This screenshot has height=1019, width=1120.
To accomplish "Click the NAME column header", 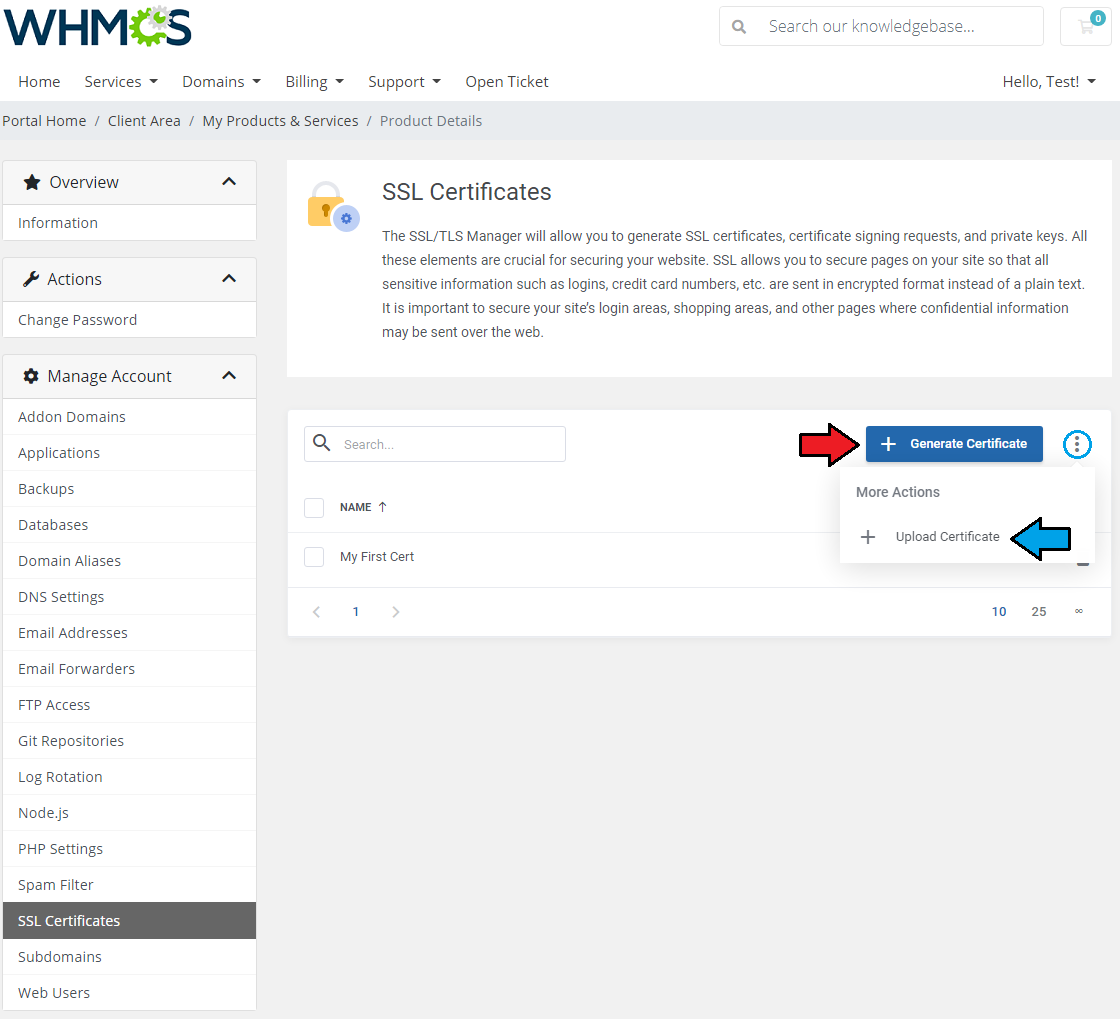I will [356, 507].
